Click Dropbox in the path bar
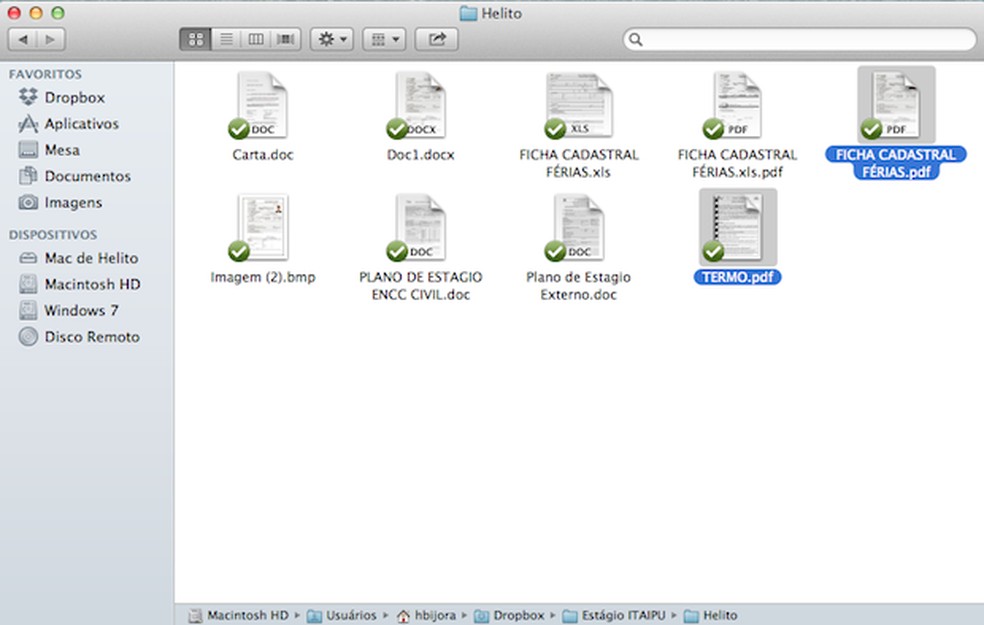This screenshot has width=984, height=625. pyautogui.click(x=509, y=615)
